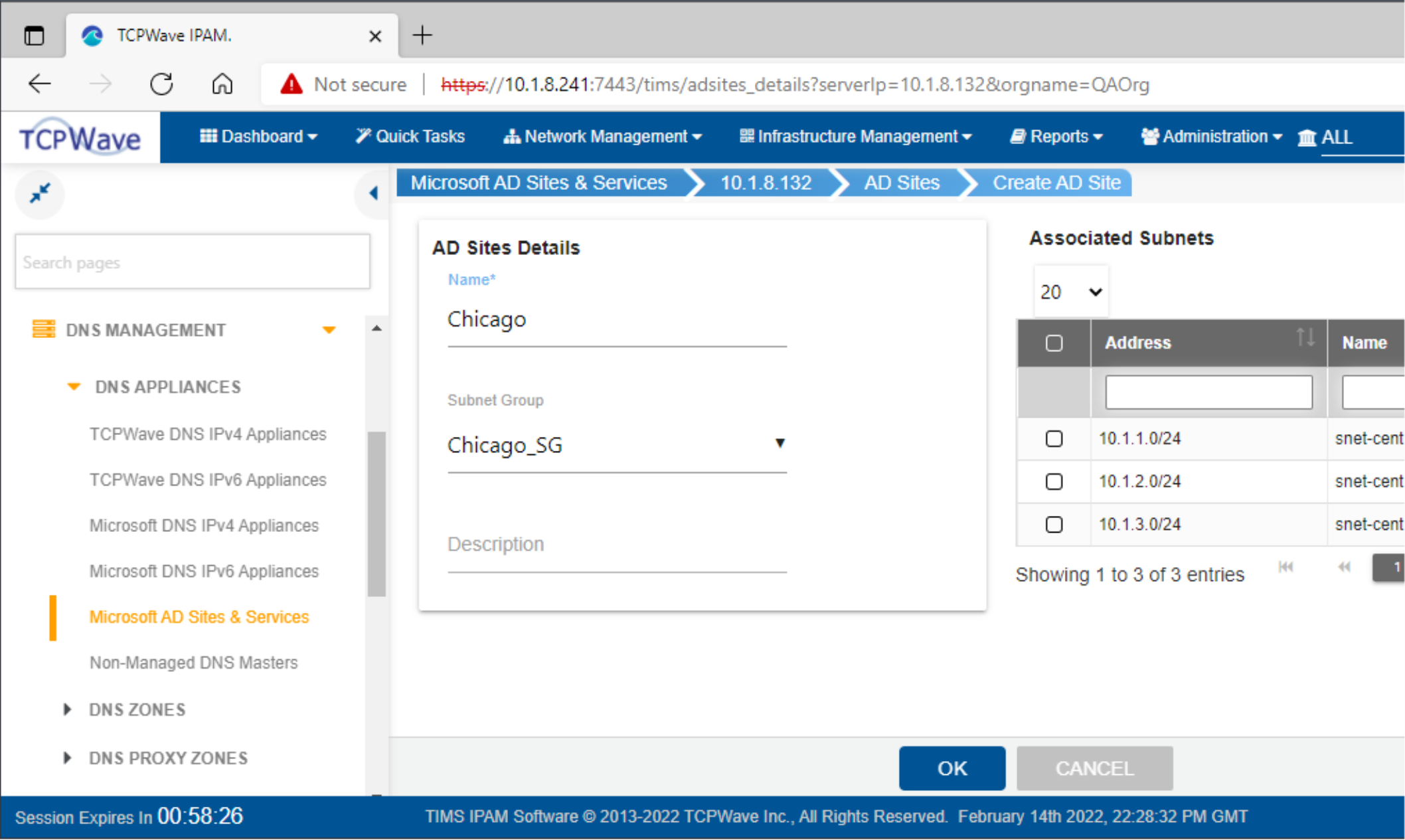Open Microsoft DNS IPv6 Appliances
Viewport: 1405px width, 840px height.
(x=204, y=571)
